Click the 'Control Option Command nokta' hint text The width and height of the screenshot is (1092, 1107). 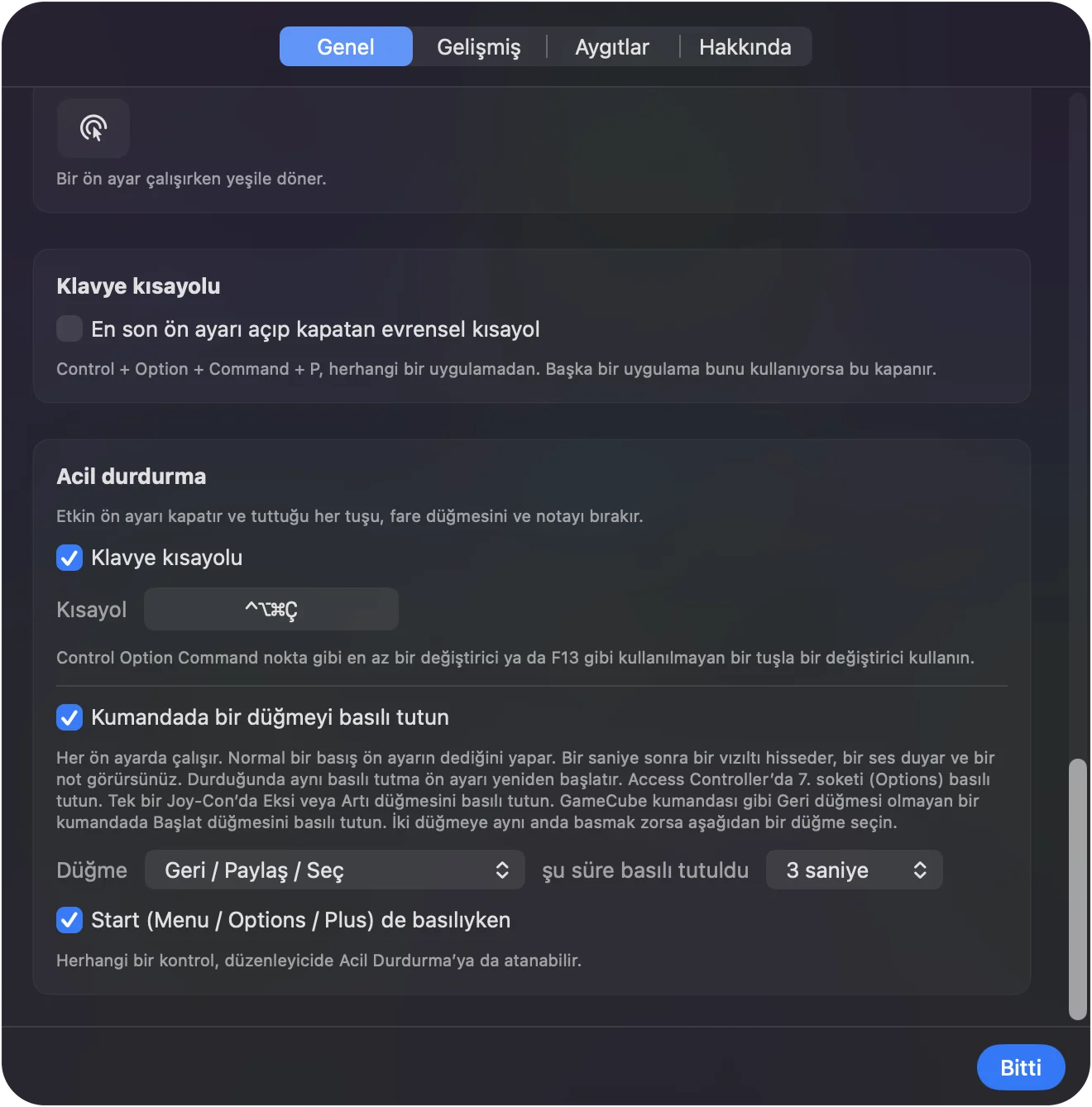tap(515, 658)
